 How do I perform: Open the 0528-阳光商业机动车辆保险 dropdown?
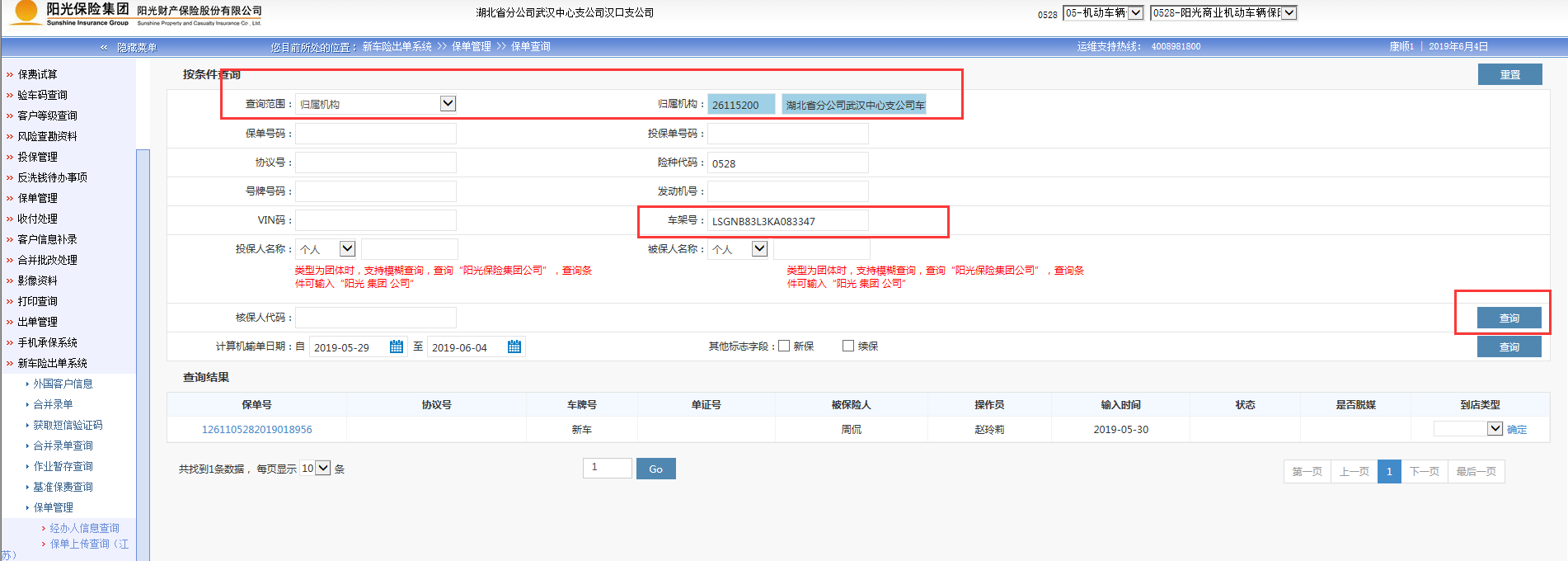pyautogui.click(x=1224, y=12)
